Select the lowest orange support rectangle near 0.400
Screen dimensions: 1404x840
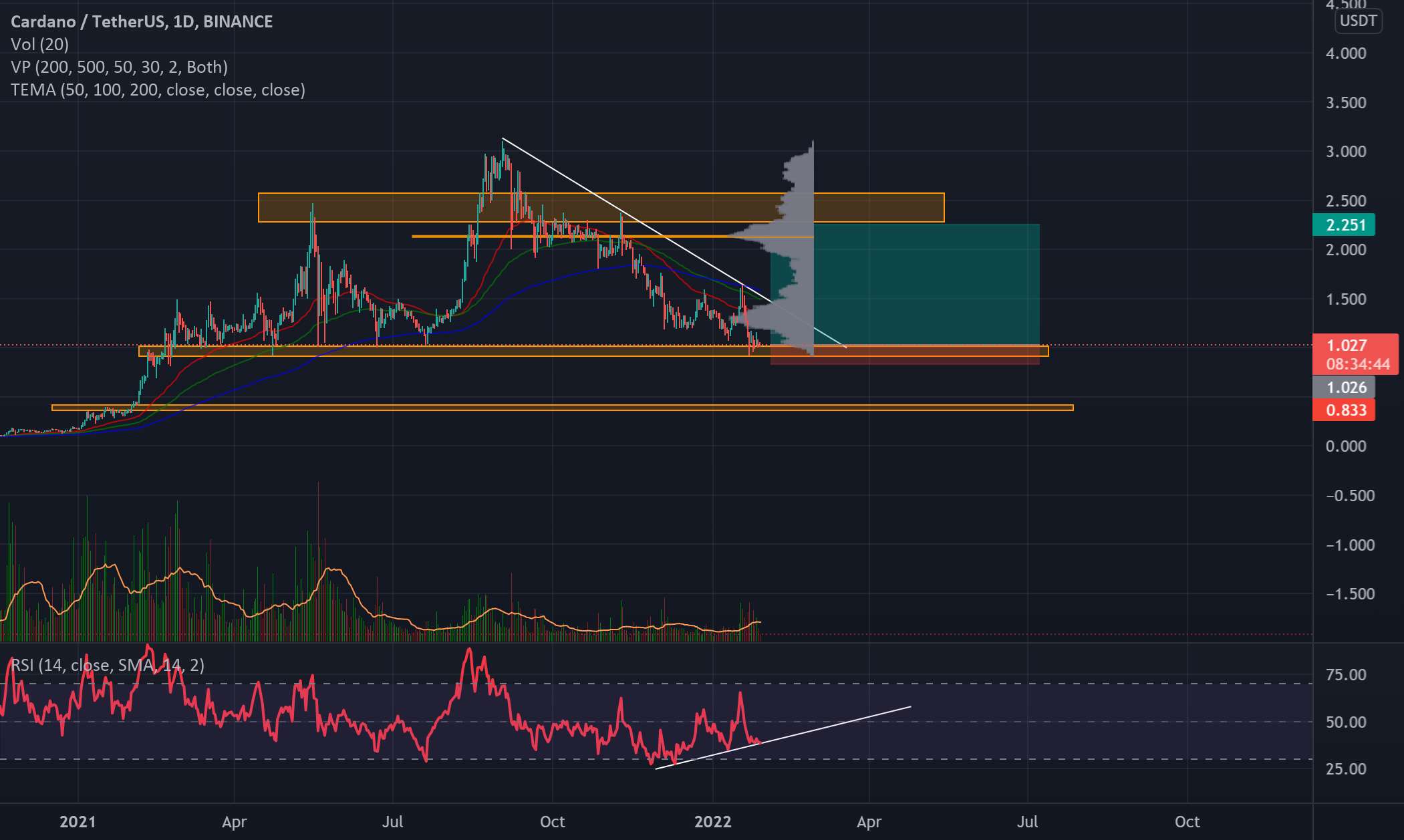[563, 408]
